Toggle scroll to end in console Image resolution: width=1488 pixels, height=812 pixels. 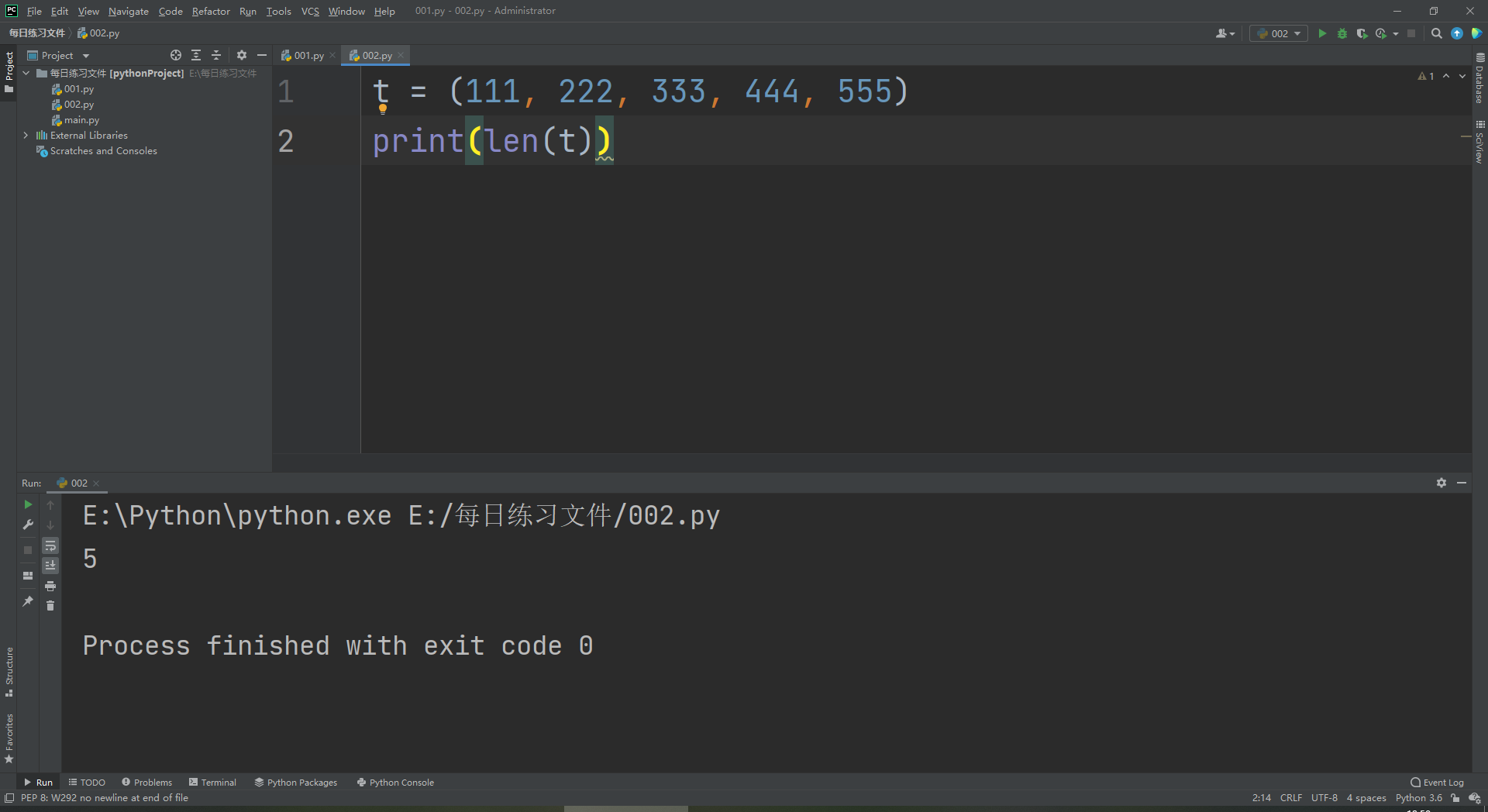(50, 566)
